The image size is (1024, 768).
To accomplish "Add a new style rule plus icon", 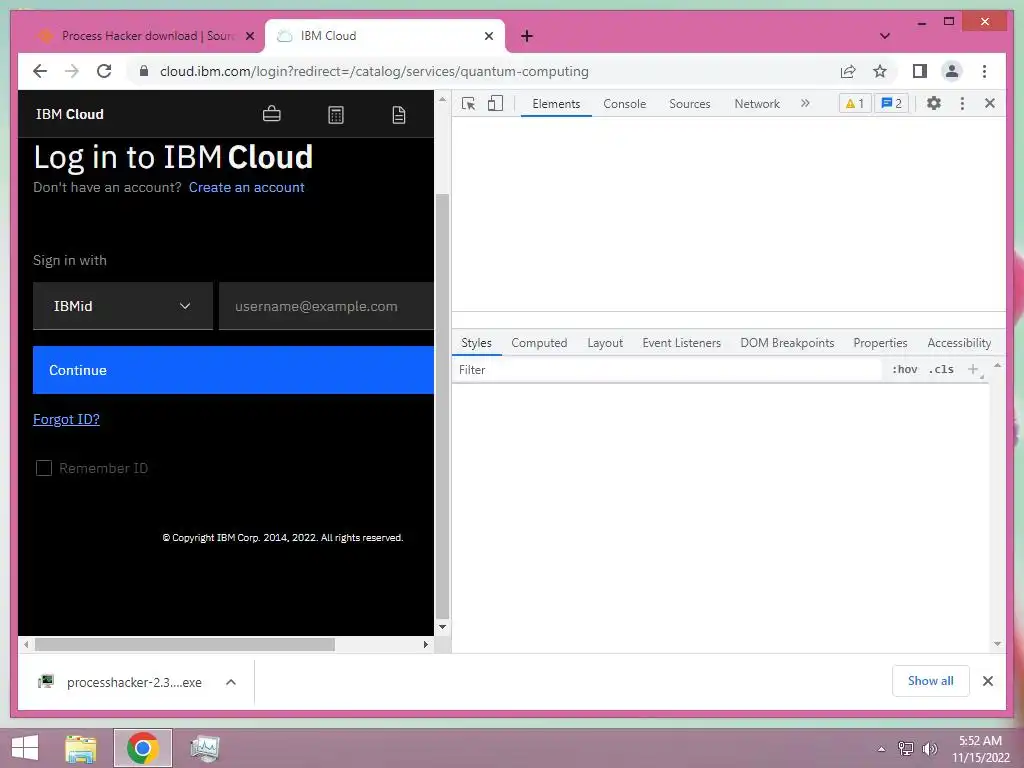I will pyautogui.click(x=973, y=370).
